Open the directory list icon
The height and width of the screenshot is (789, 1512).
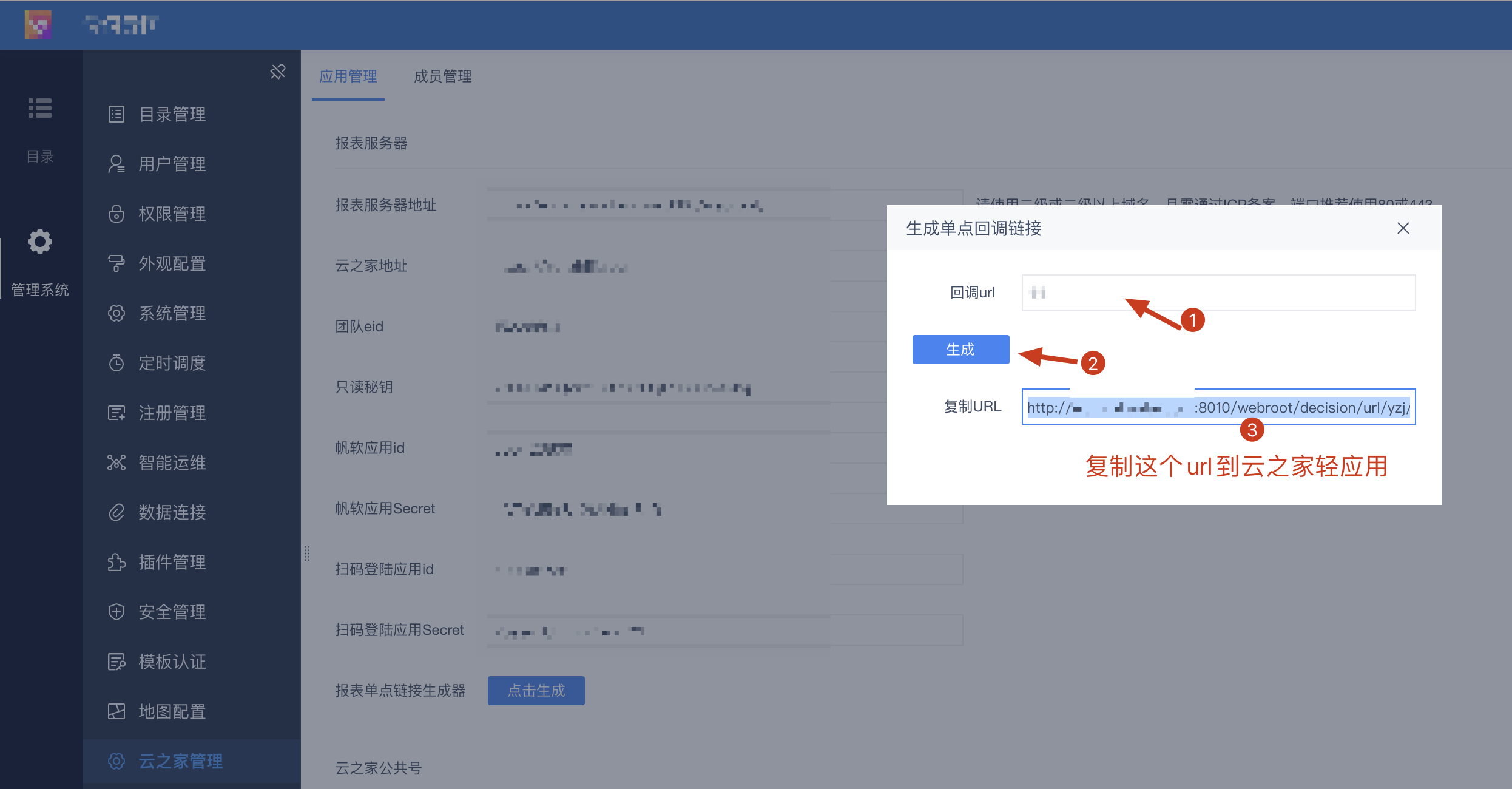[40, 109]
